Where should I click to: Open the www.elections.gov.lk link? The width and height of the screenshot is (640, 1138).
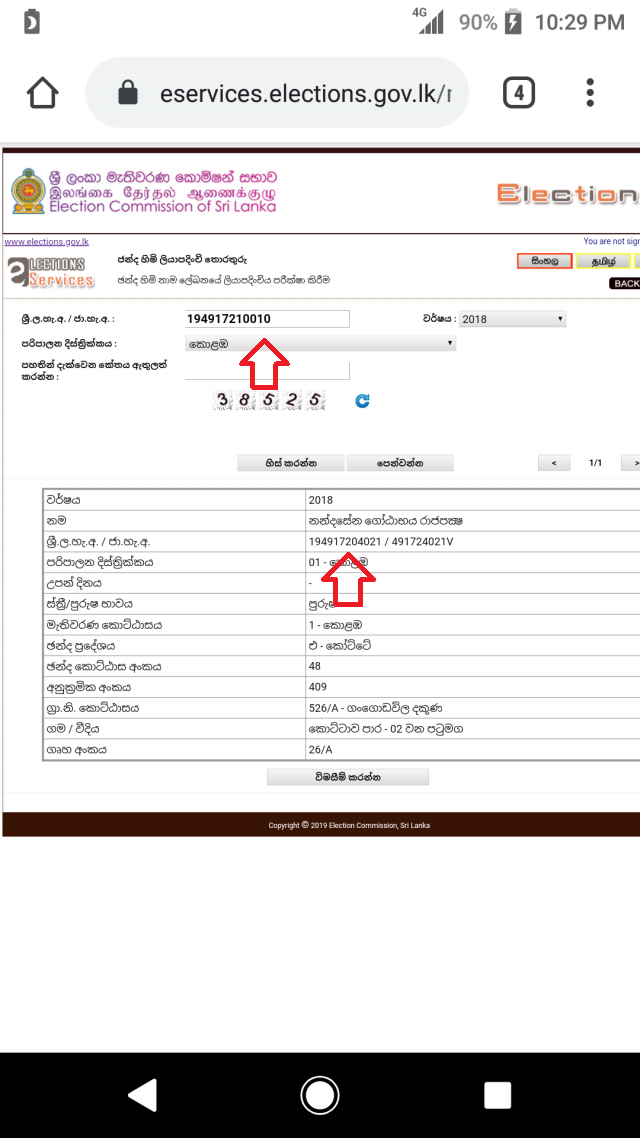46,242
